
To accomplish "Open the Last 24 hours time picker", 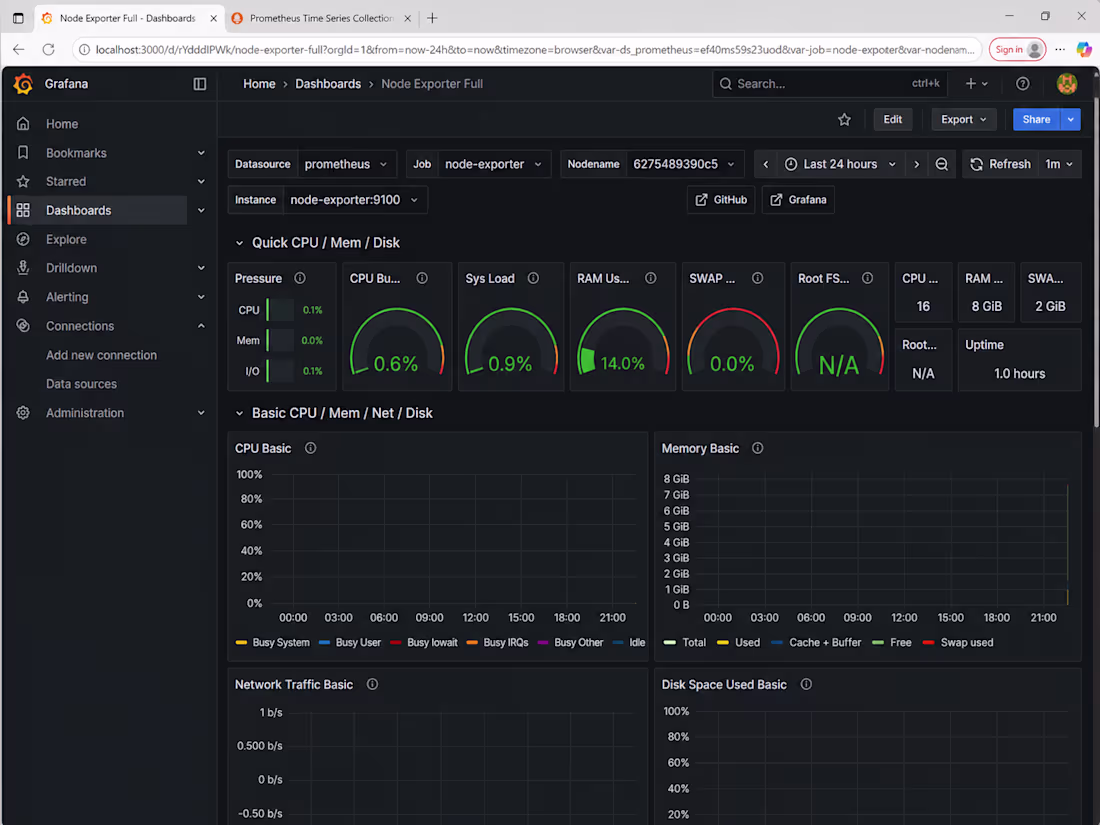I will pyautogui.click(x=840, y=164).
